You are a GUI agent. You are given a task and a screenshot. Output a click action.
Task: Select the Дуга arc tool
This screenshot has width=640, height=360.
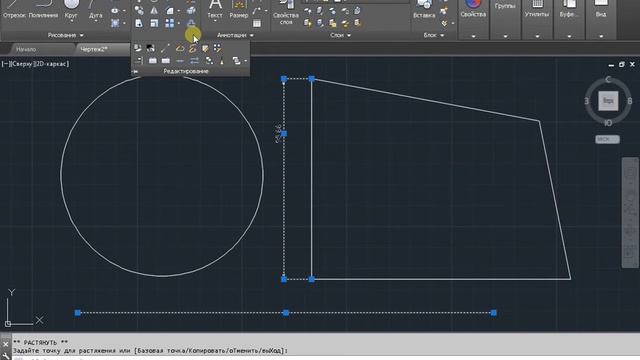(96, 10)
